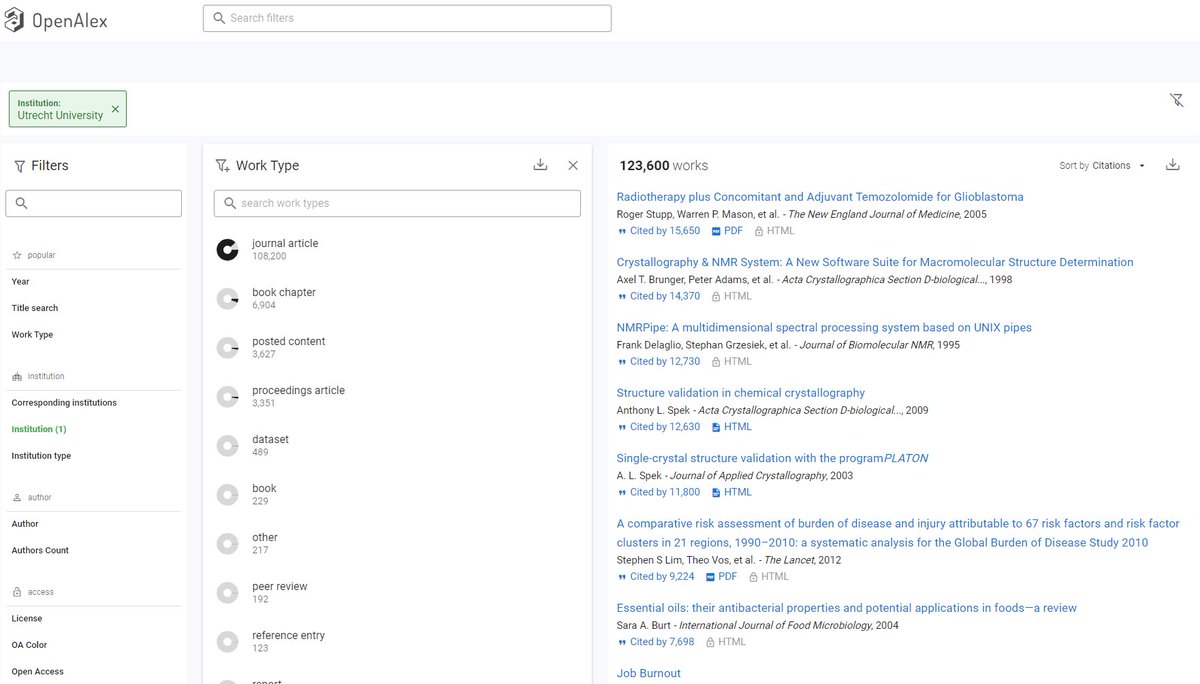1200x684 pixels.
Task: Click the peer review donut icon
Action: click(228, 593)
